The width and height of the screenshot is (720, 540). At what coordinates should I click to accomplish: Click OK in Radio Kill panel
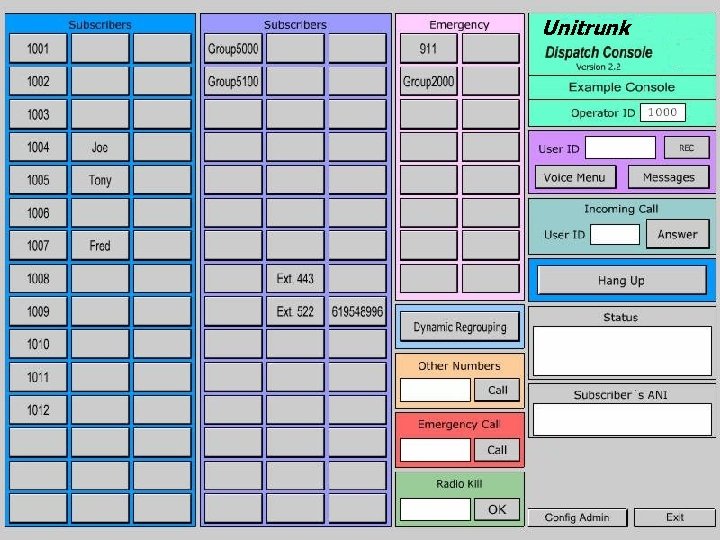click(x=497, y=509)
